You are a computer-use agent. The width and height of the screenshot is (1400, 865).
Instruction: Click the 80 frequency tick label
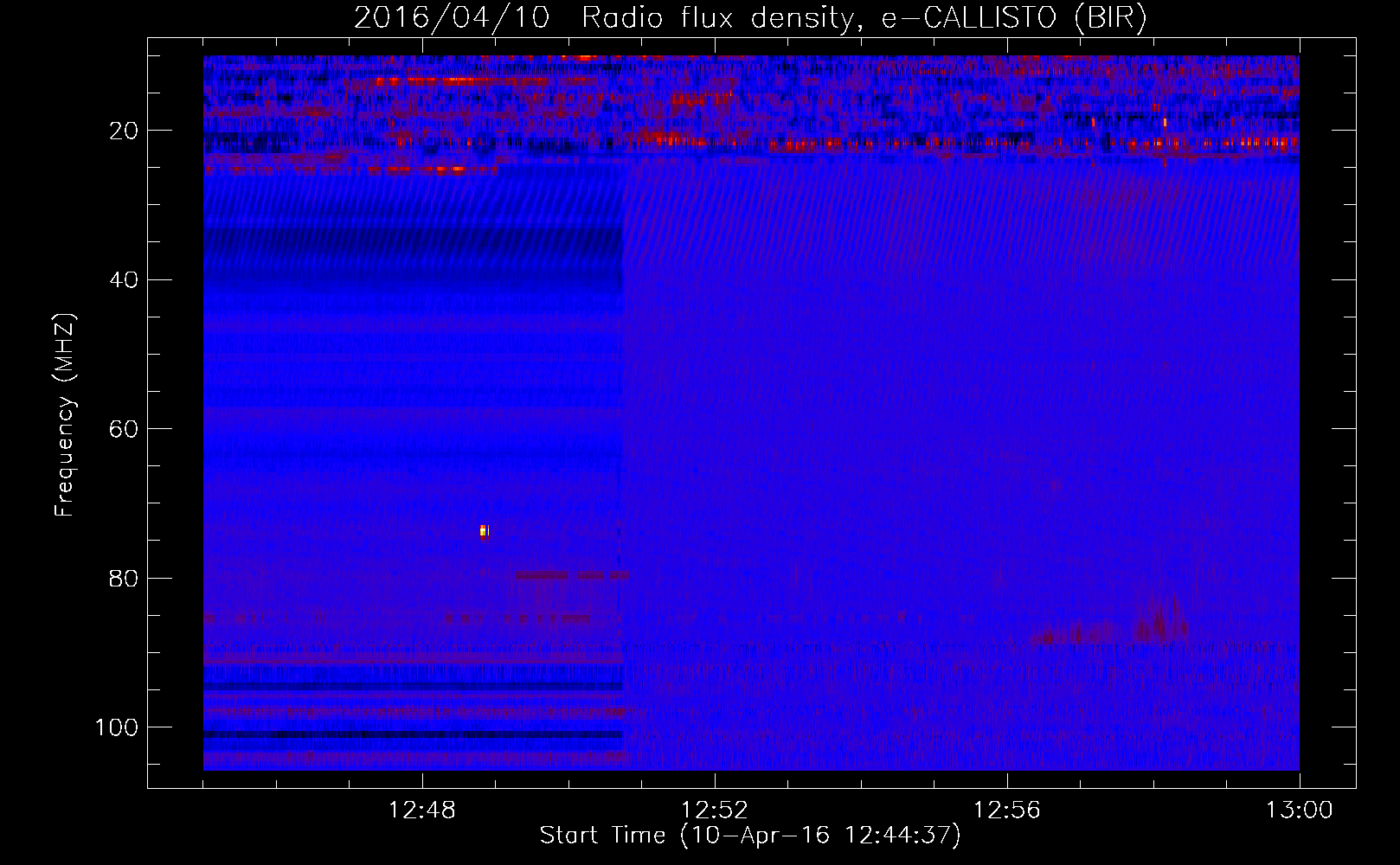125,578
